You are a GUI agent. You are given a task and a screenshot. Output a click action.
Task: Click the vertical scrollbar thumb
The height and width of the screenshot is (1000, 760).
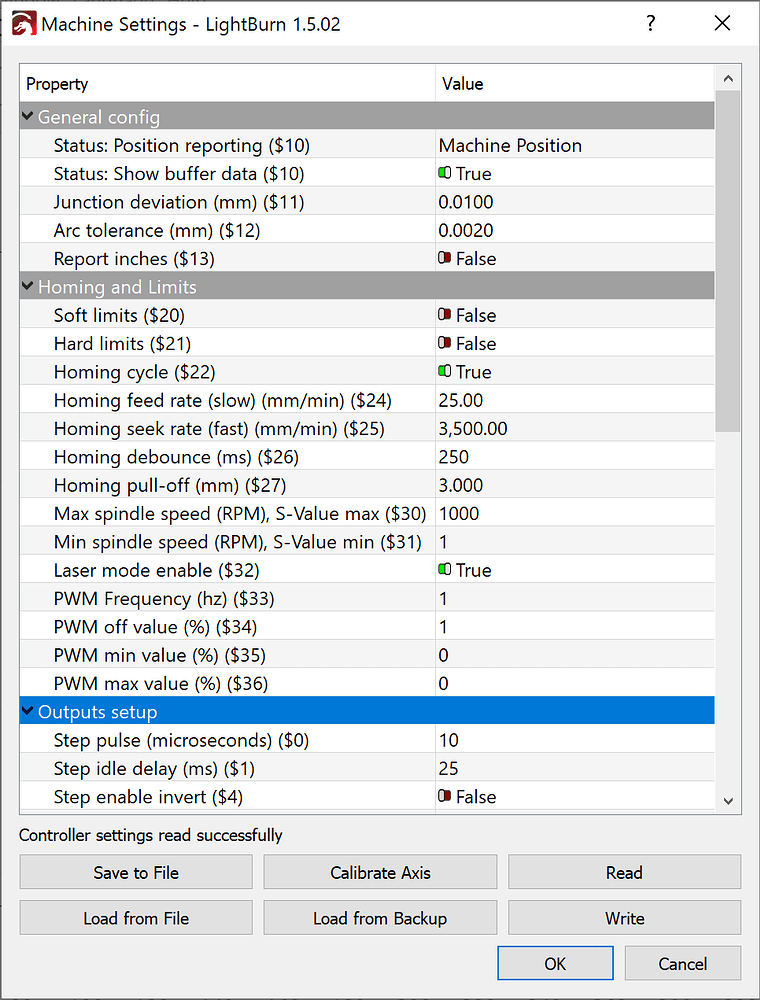728,261
